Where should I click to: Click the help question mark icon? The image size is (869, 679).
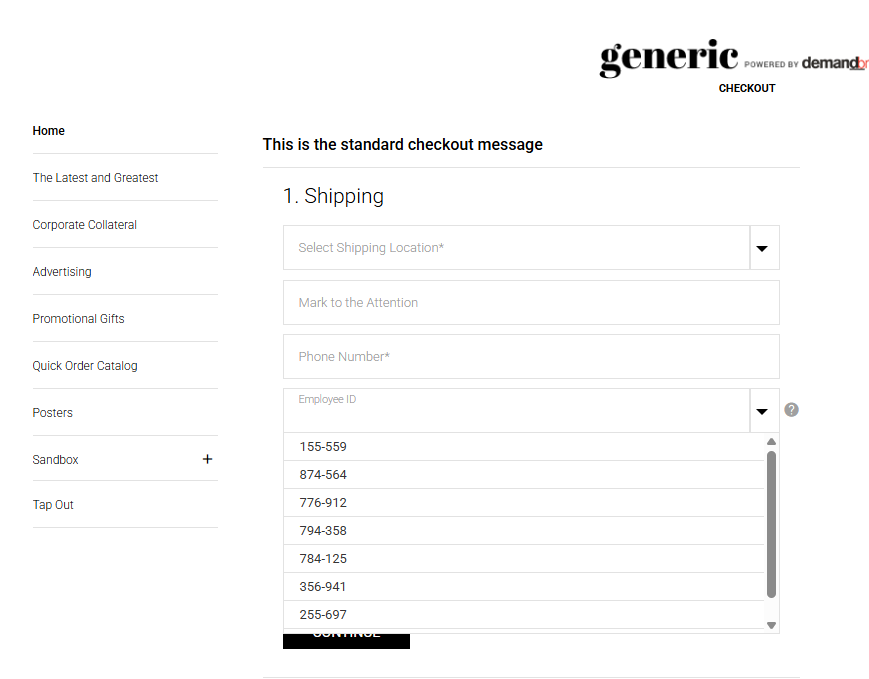click(791, 410)
